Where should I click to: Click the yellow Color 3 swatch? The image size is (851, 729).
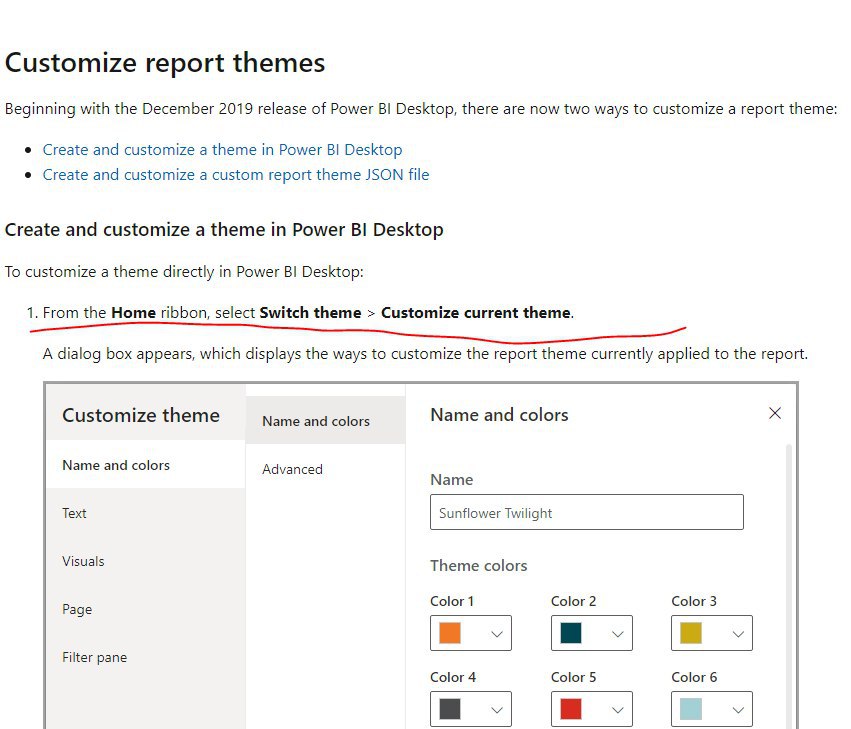click(691, 633)
